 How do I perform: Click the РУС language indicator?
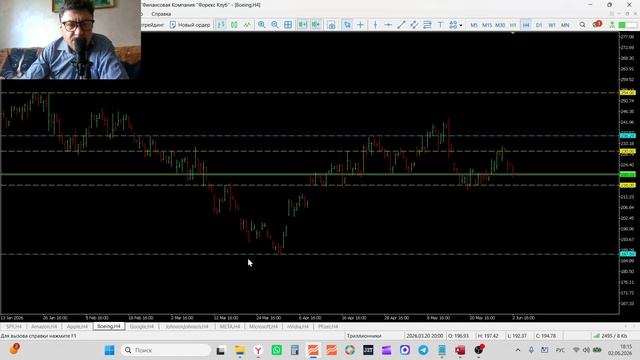point(560,350)
